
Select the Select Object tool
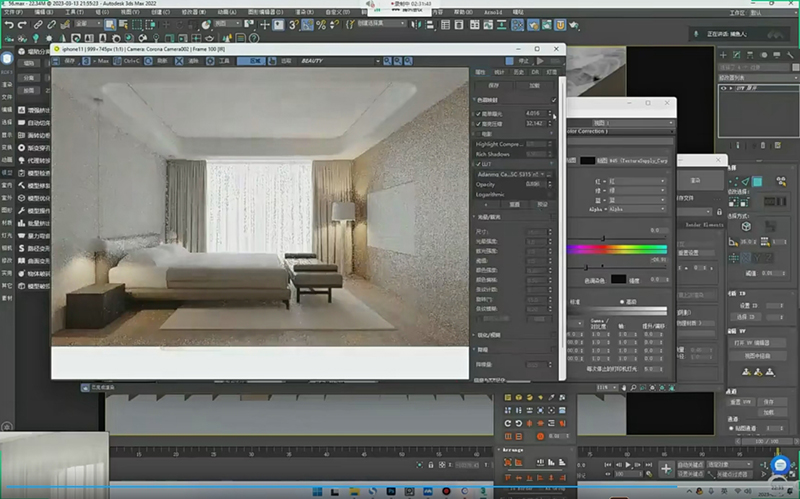click(110, 24)
